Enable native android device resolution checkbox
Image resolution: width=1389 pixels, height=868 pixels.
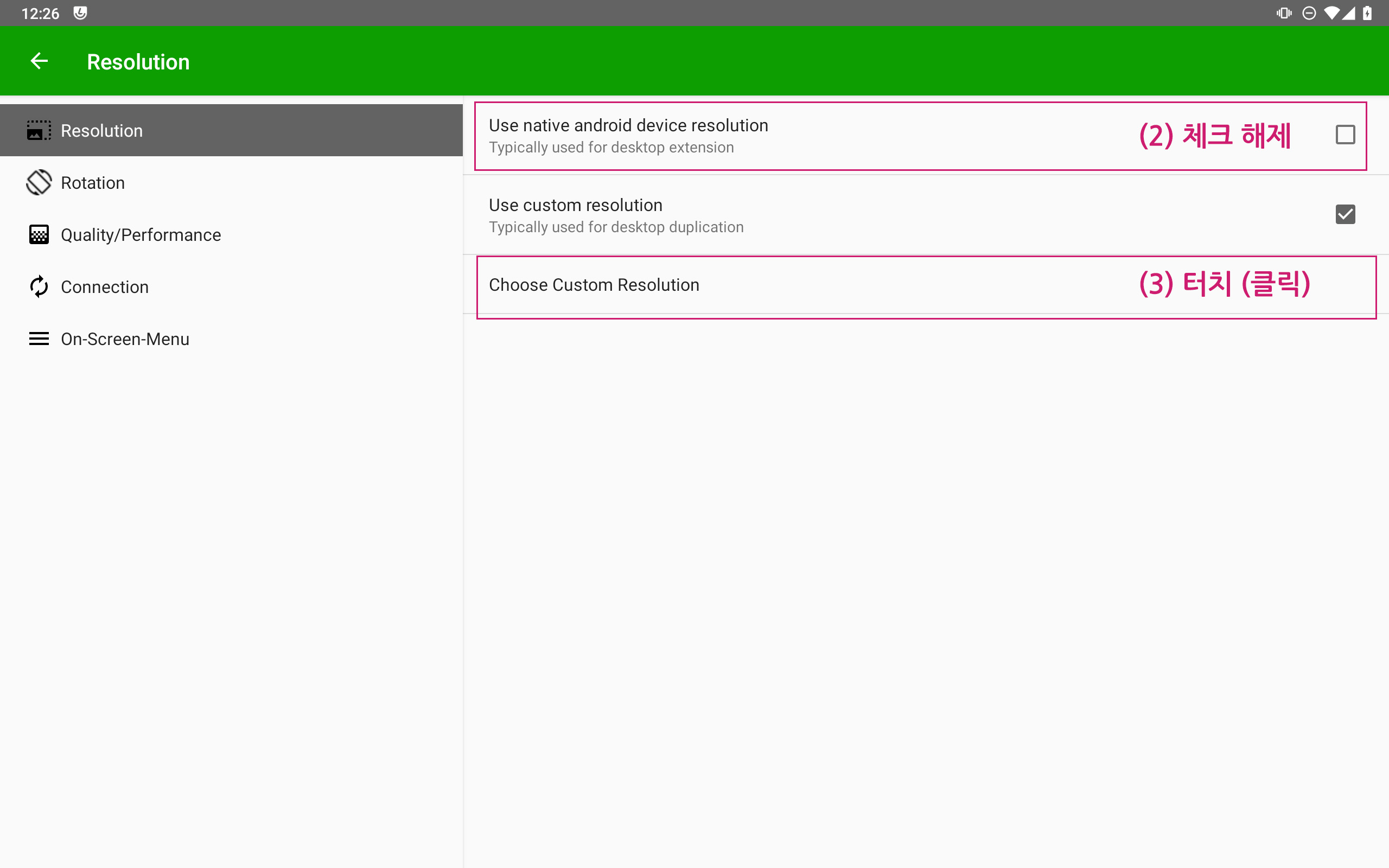point(1345,135)
